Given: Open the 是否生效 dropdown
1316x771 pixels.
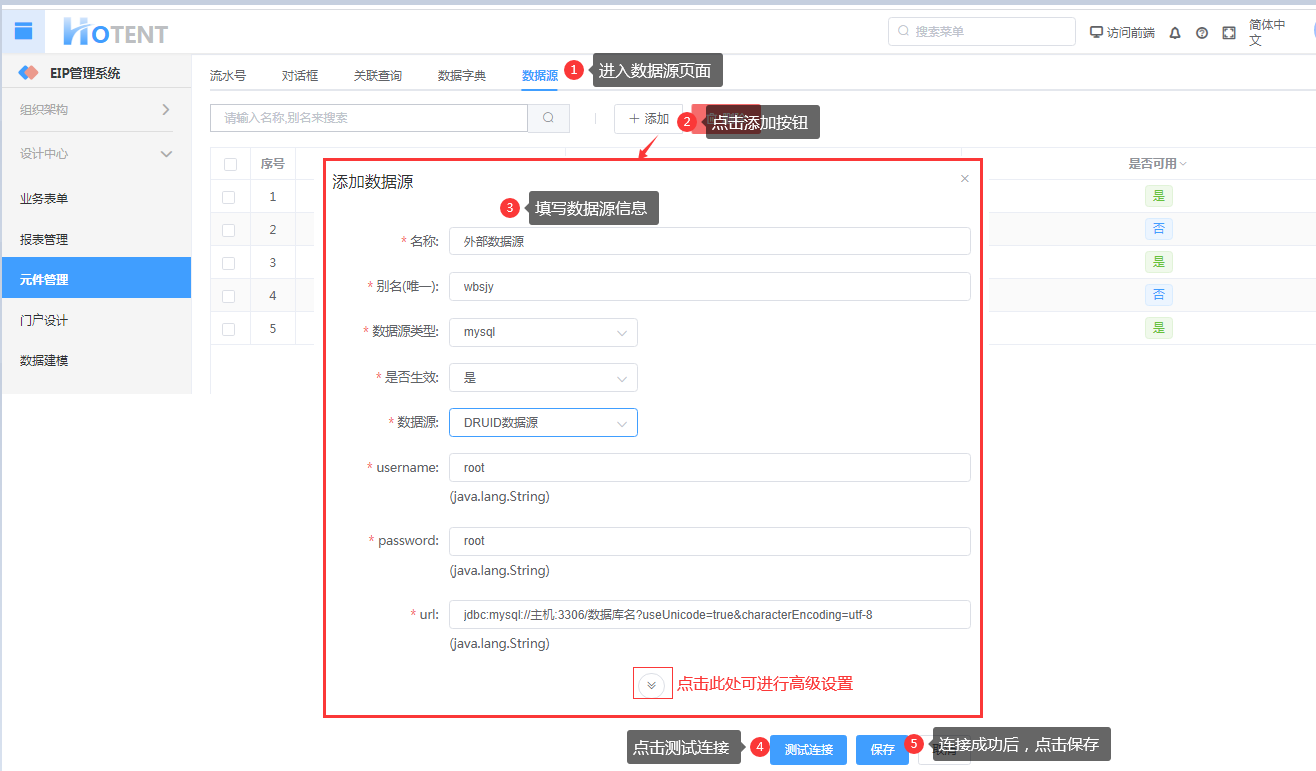Looking at the screenshot, I should 543,378.
